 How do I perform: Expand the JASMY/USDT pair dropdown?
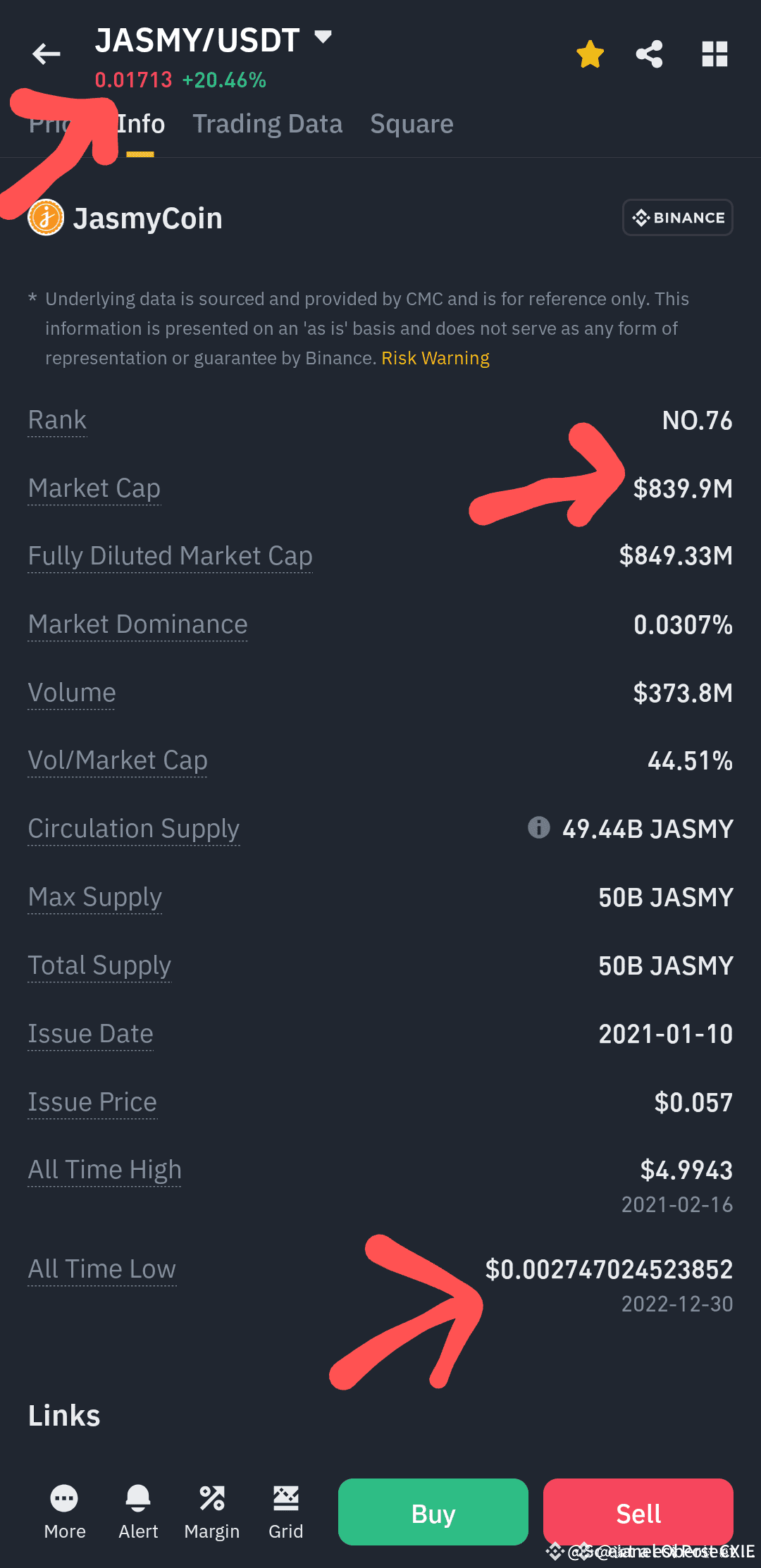[323, 37]
